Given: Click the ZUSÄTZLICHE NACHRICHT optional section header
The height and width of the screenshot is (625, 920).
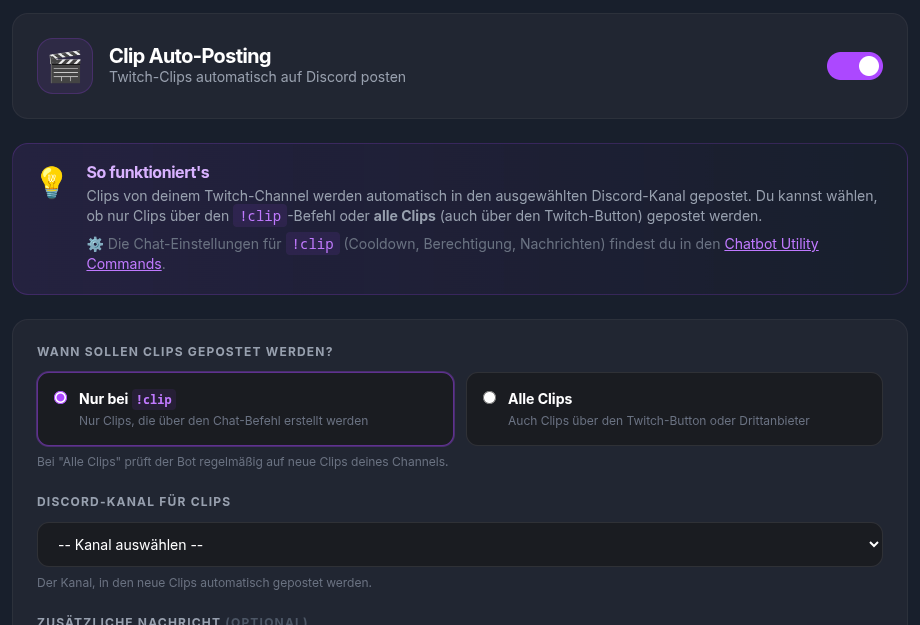Looking at the screenshot, I should coord(129,620).
